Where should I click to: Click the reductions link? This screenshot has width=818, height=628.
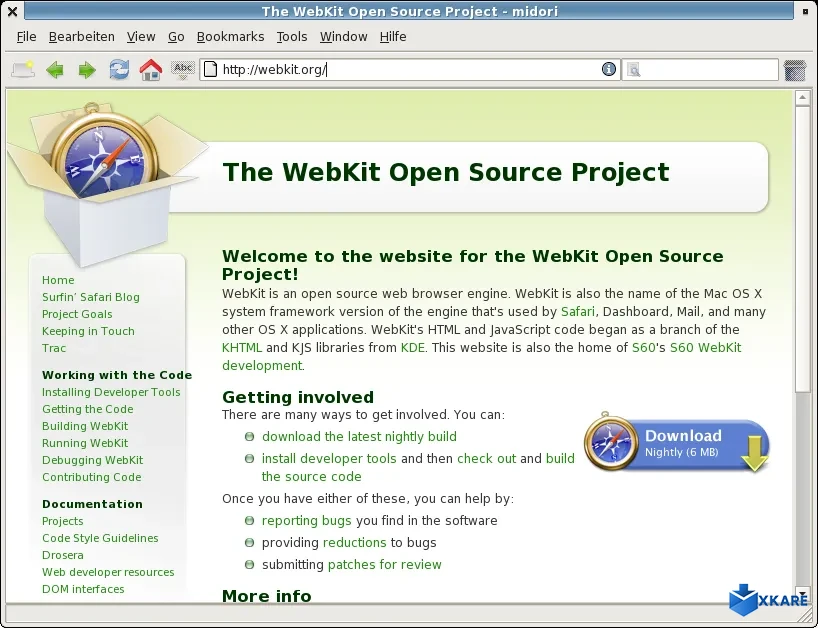355,542
